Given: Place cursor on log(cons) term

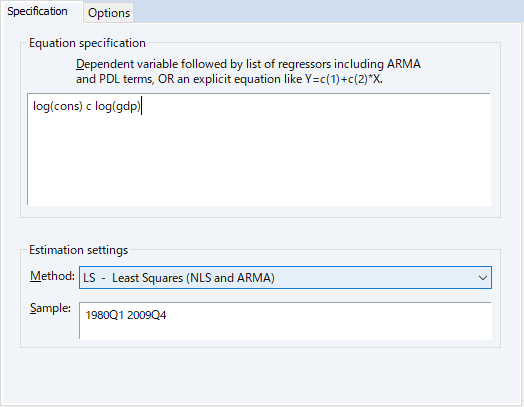Looking at the screenshot, I should point(57,106).
